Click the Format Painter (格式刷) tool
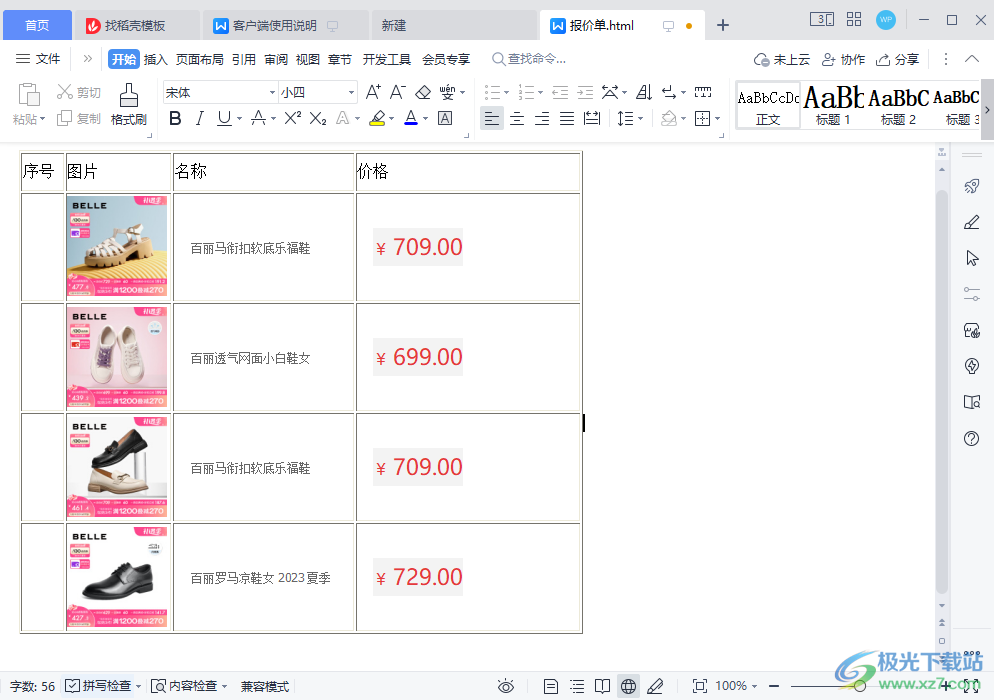Viewport: 994px width, 700px height. (x=129, y=105)
